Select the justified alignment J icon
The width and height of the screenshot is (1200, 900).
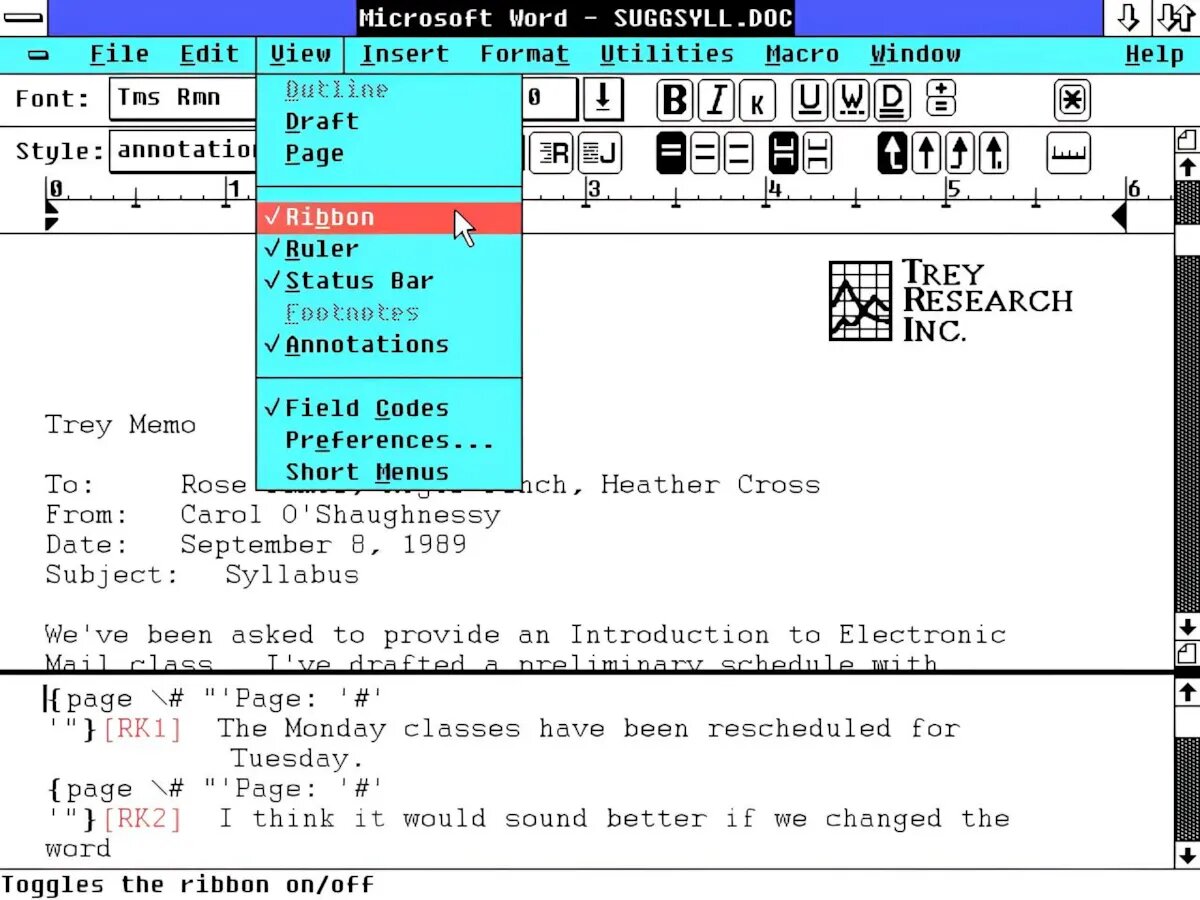coord(600,154)
